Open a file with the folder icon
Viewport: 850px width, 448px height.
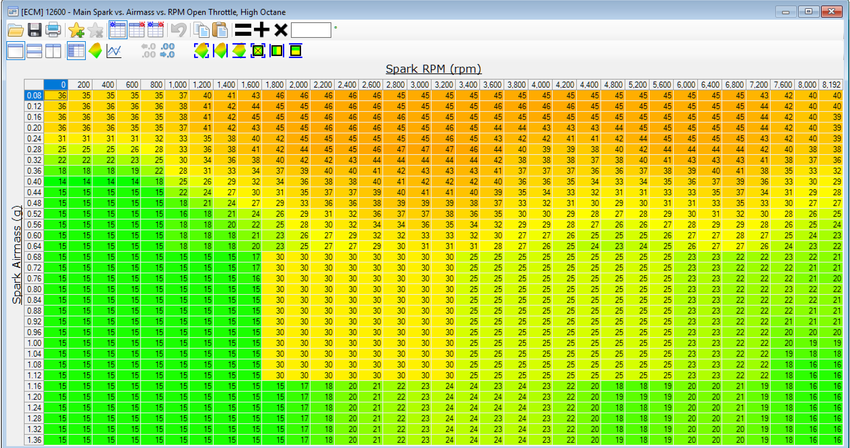(15, 30)
